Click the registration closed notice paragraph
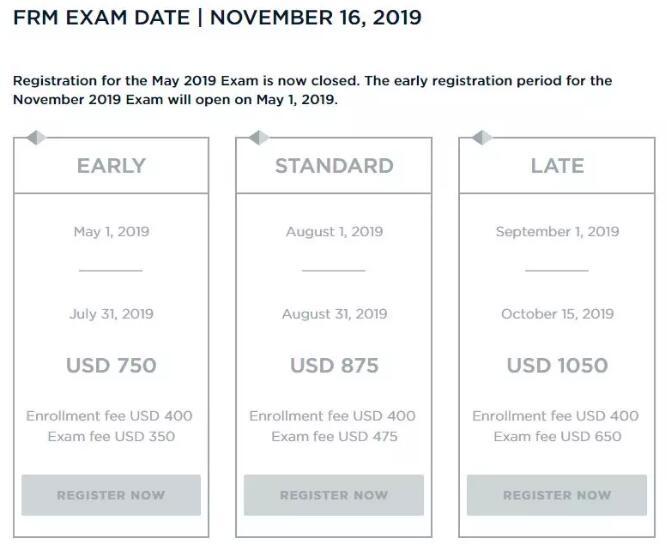This screenshot has width=668, height=545. [x=312, y=90]
